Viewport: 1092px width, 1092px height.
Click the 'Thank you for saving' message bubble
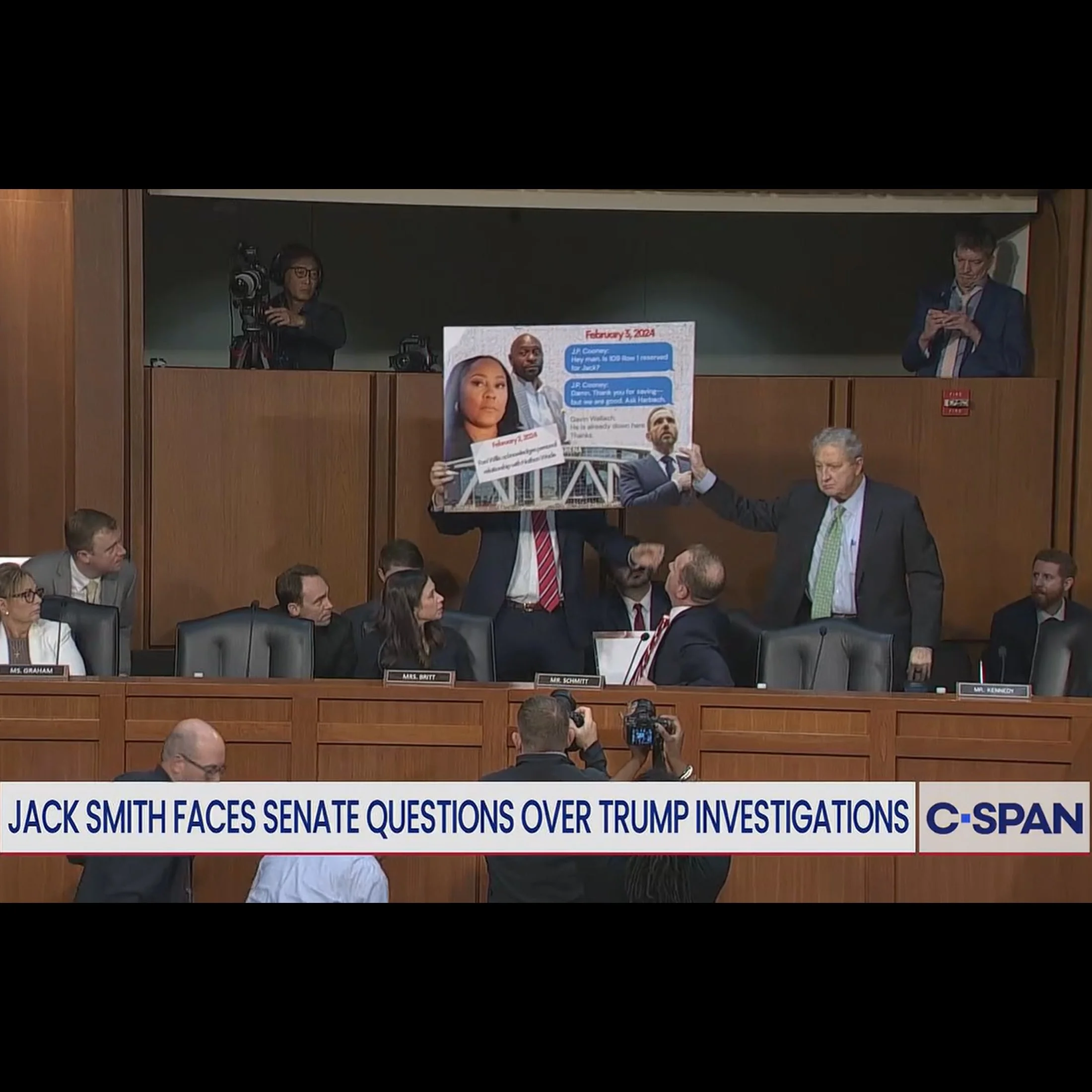pyautogui.click(x=619, y=391)
